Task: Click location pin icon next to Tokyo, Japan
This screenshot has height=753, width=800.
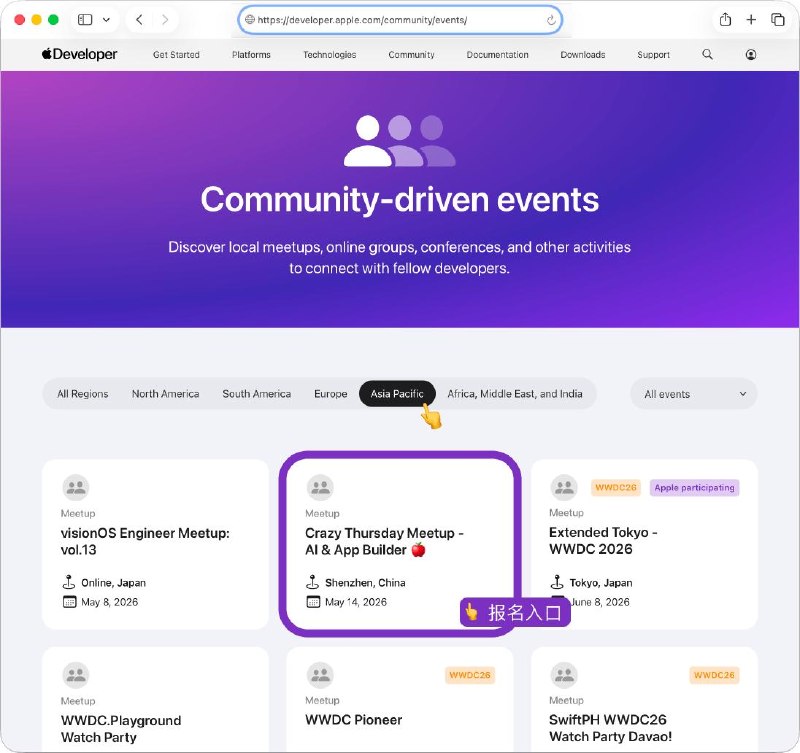Action: (557, 582)
